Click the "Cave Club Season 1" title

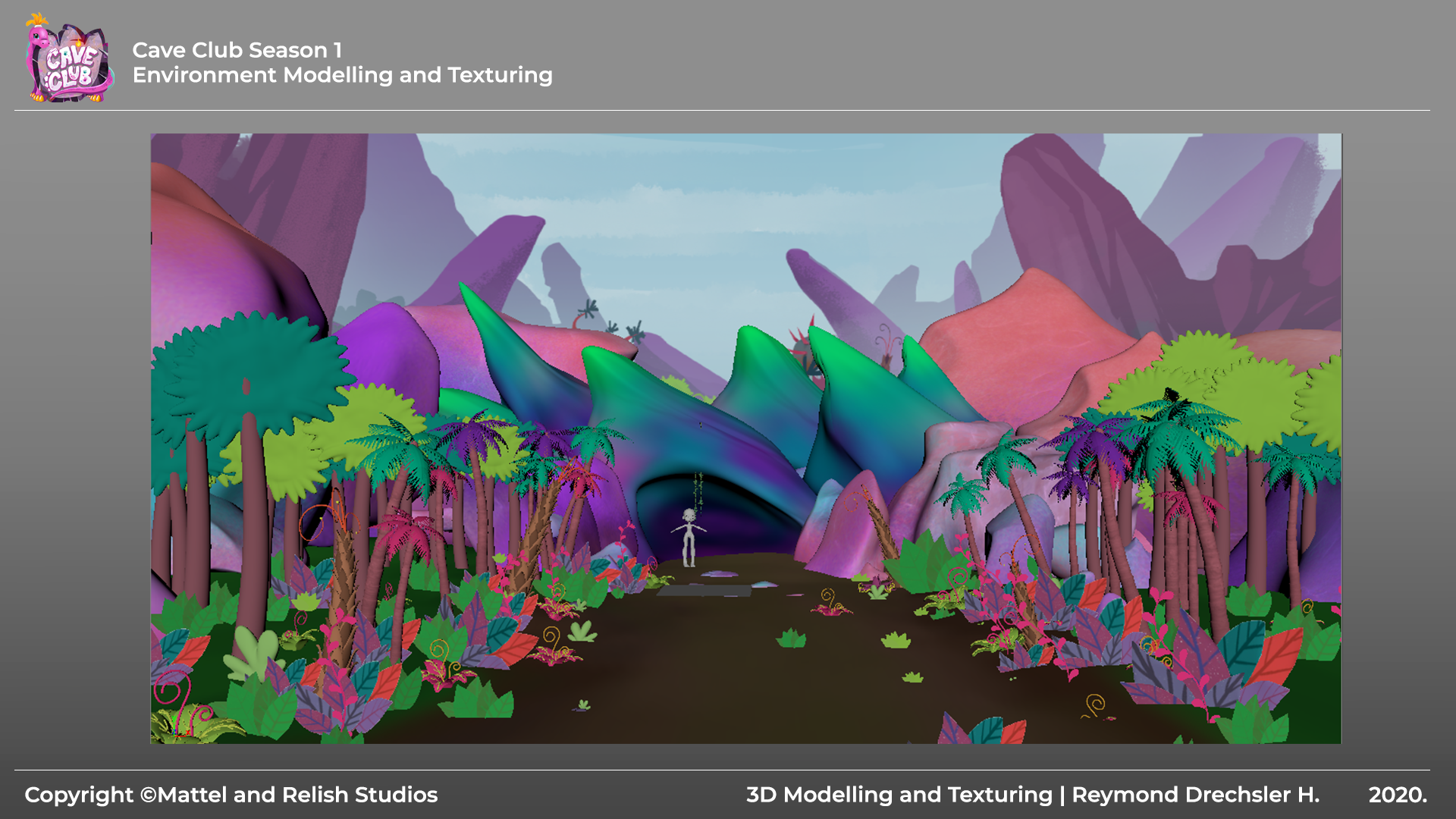[237, 50]
